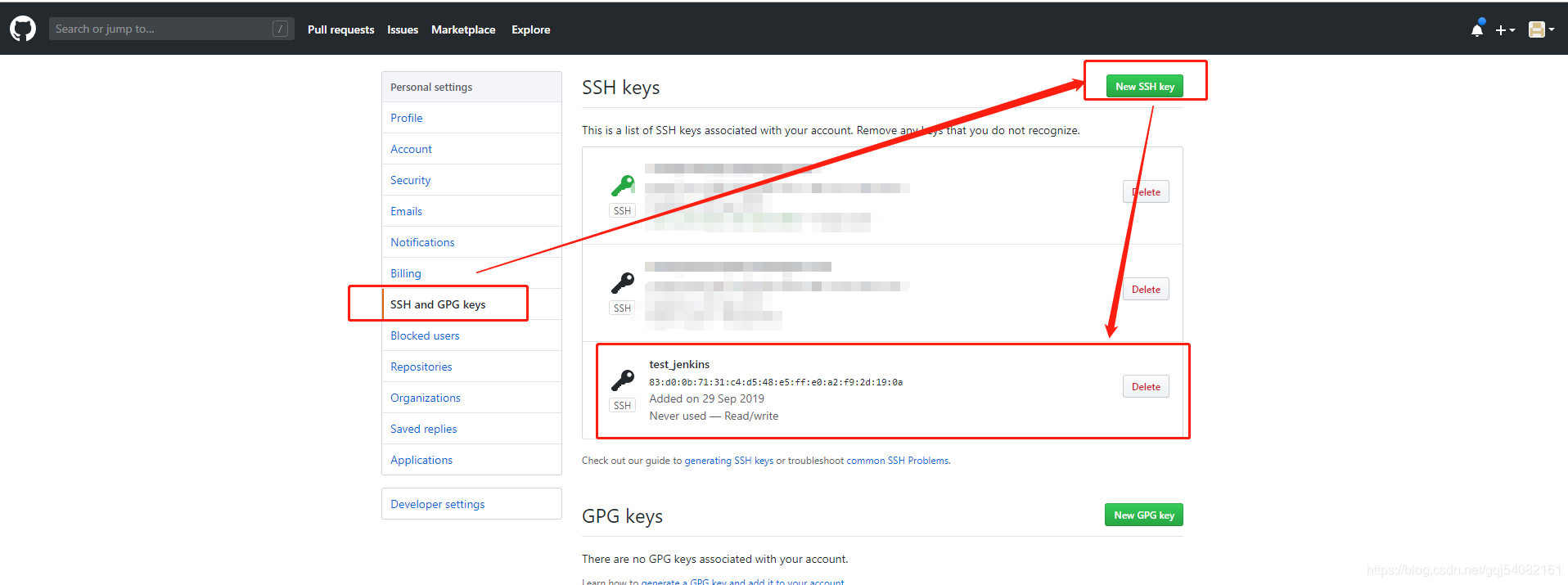
Task: Open the GitHub logo home link
Action: [x=23, y=29]
